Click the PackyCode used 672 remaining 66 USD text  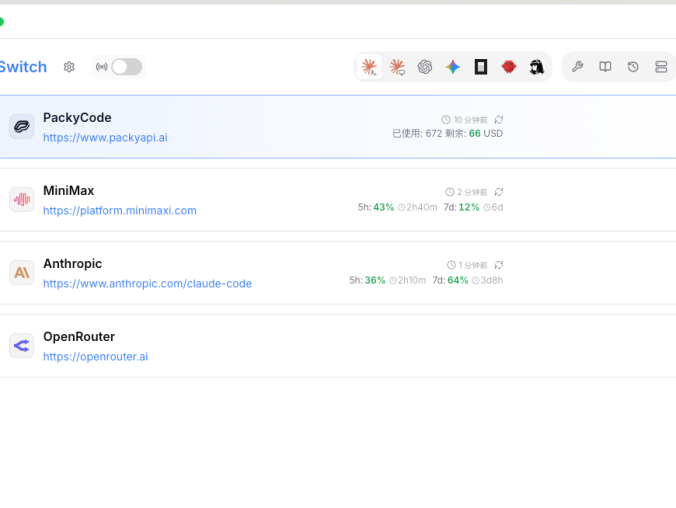coord(448,133)
